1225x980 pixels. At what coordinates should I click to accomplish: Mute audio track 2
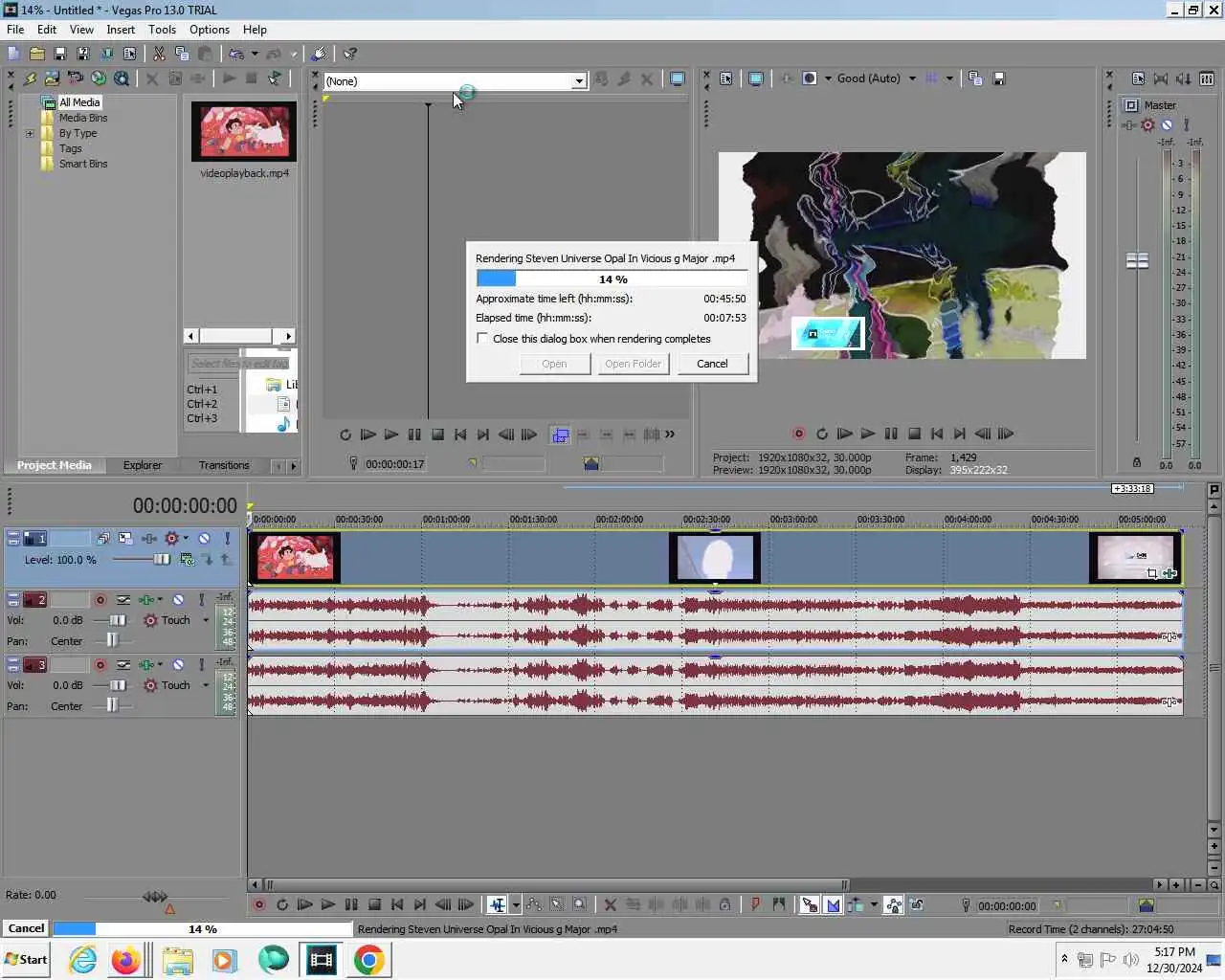[x=178, y=600]
